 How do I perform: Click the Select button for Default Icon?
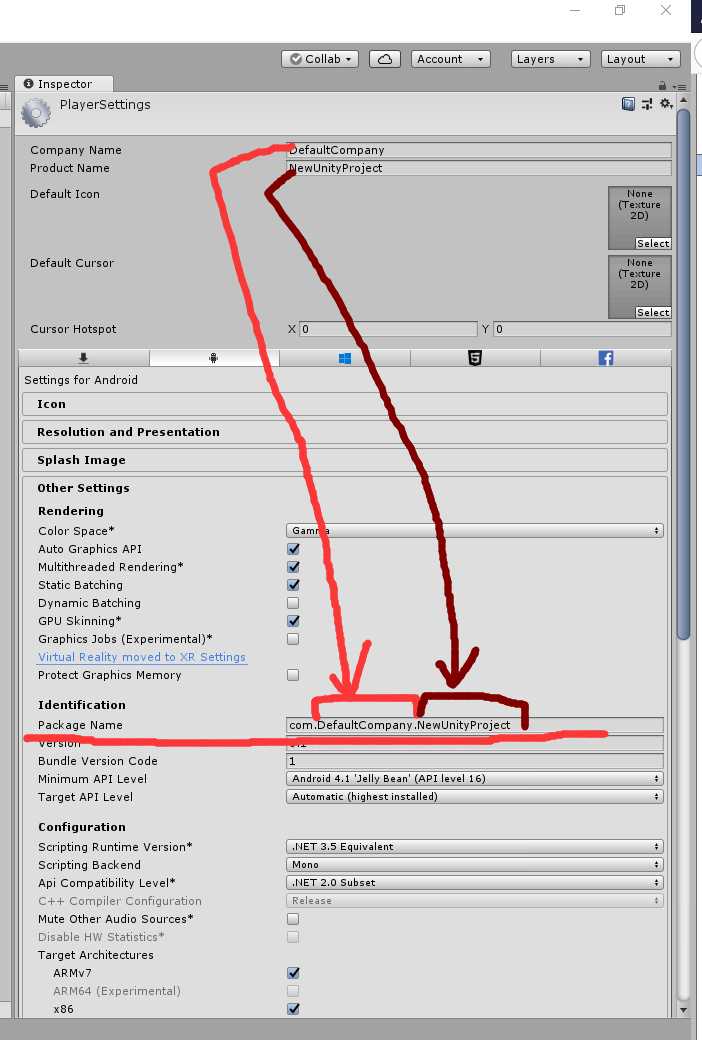coord(653,243)
